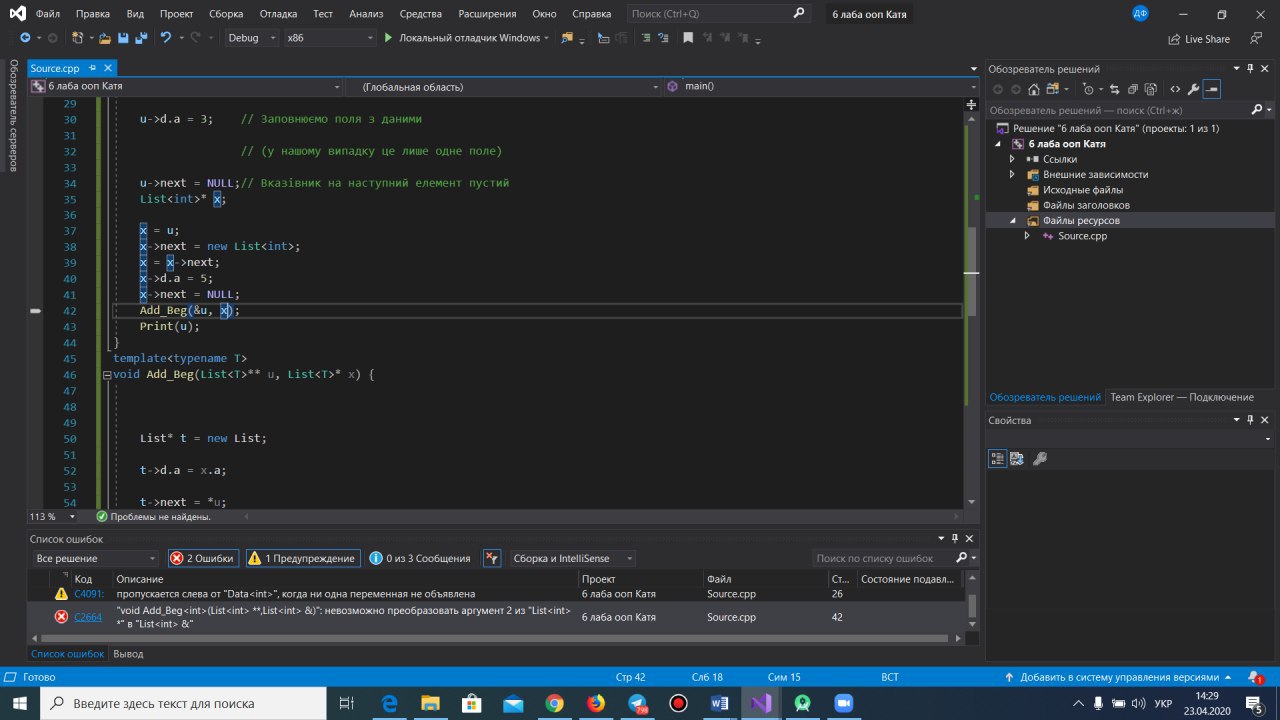Open error code C2664 link
The height and width of the screenshot is (720, 1280).
(x=88, y=617)
